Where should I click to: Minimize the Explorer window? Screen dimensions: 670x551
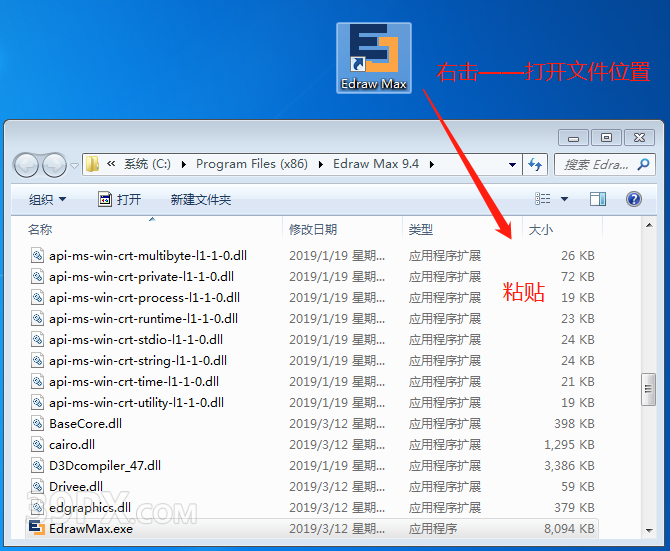(573, 138)
